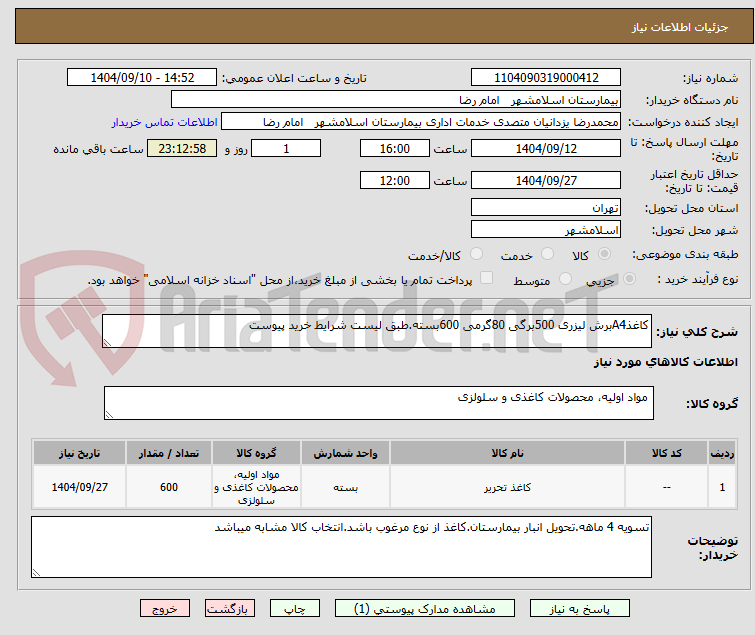This screenshot has width=755, height=635.
Task: Click the جزئیات اطلاعات نیاز page title
Action: coord(680,27)
